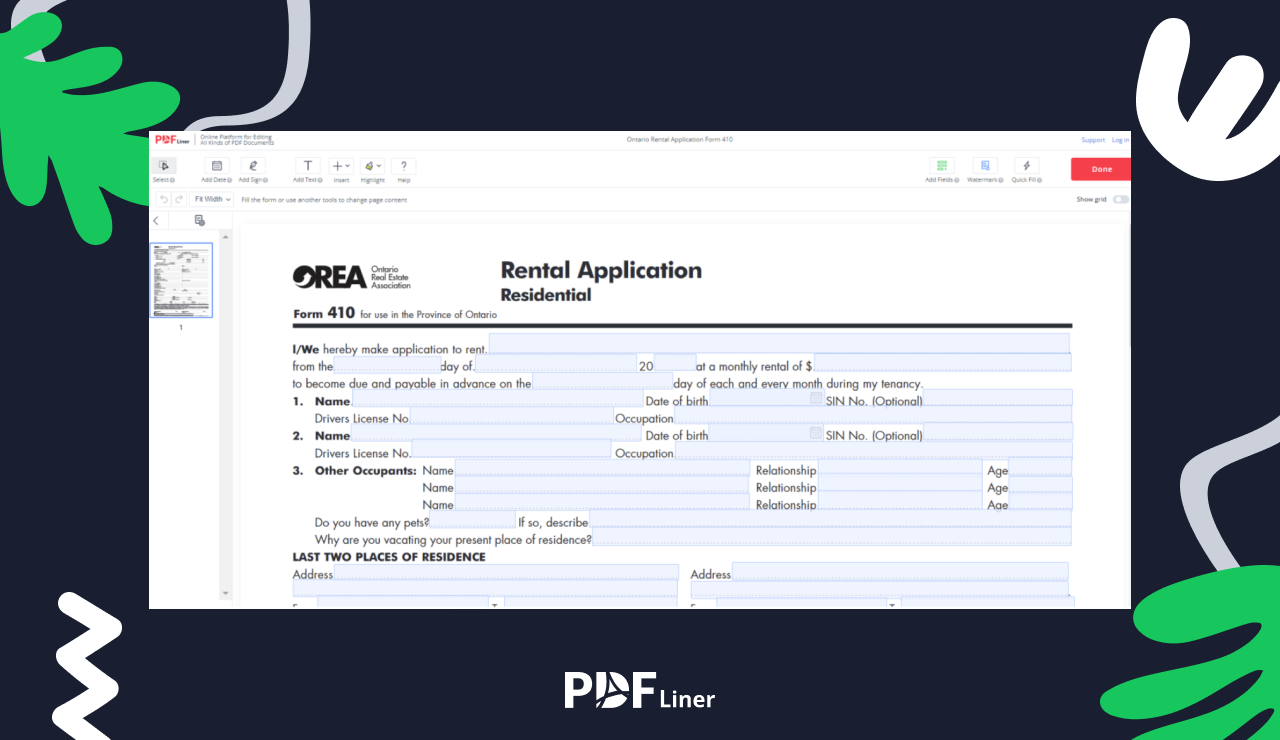Collapse the thumbnails sidebar with the arrow
This screenshot has height=740, width=1280.
click(x=156, y=220)
